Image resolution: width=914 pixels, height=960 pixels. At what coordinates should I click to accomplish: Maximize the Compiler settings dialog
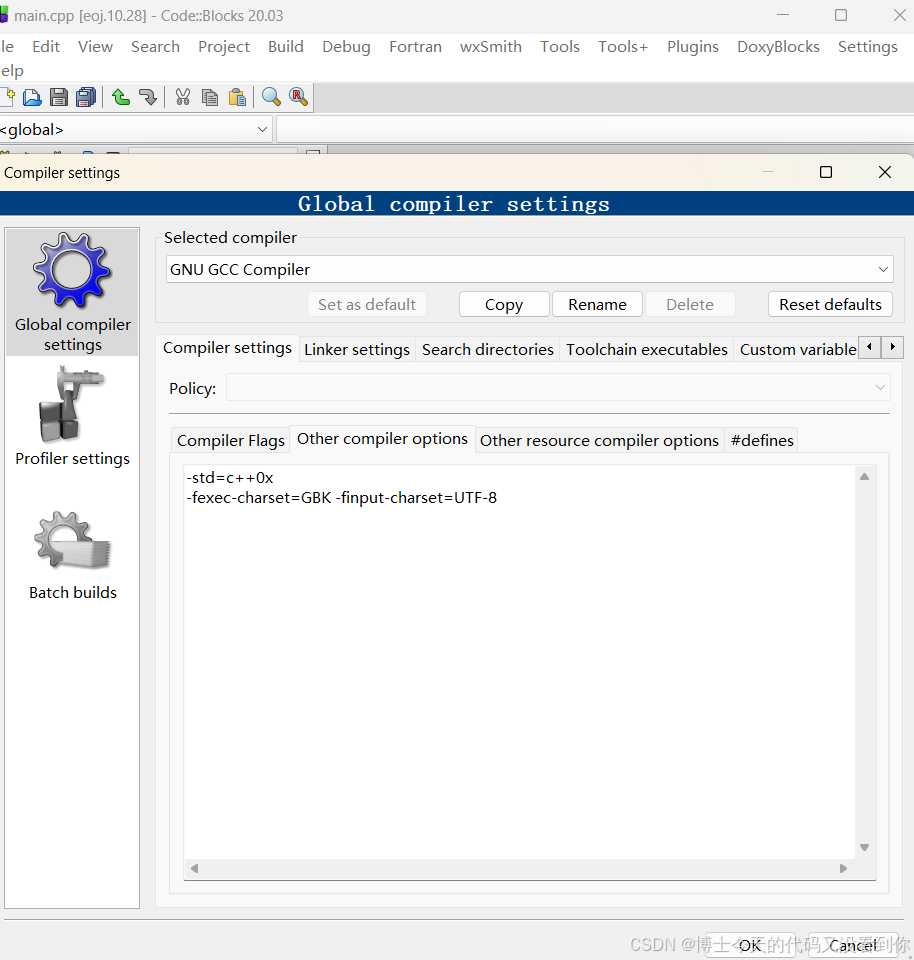826,172
